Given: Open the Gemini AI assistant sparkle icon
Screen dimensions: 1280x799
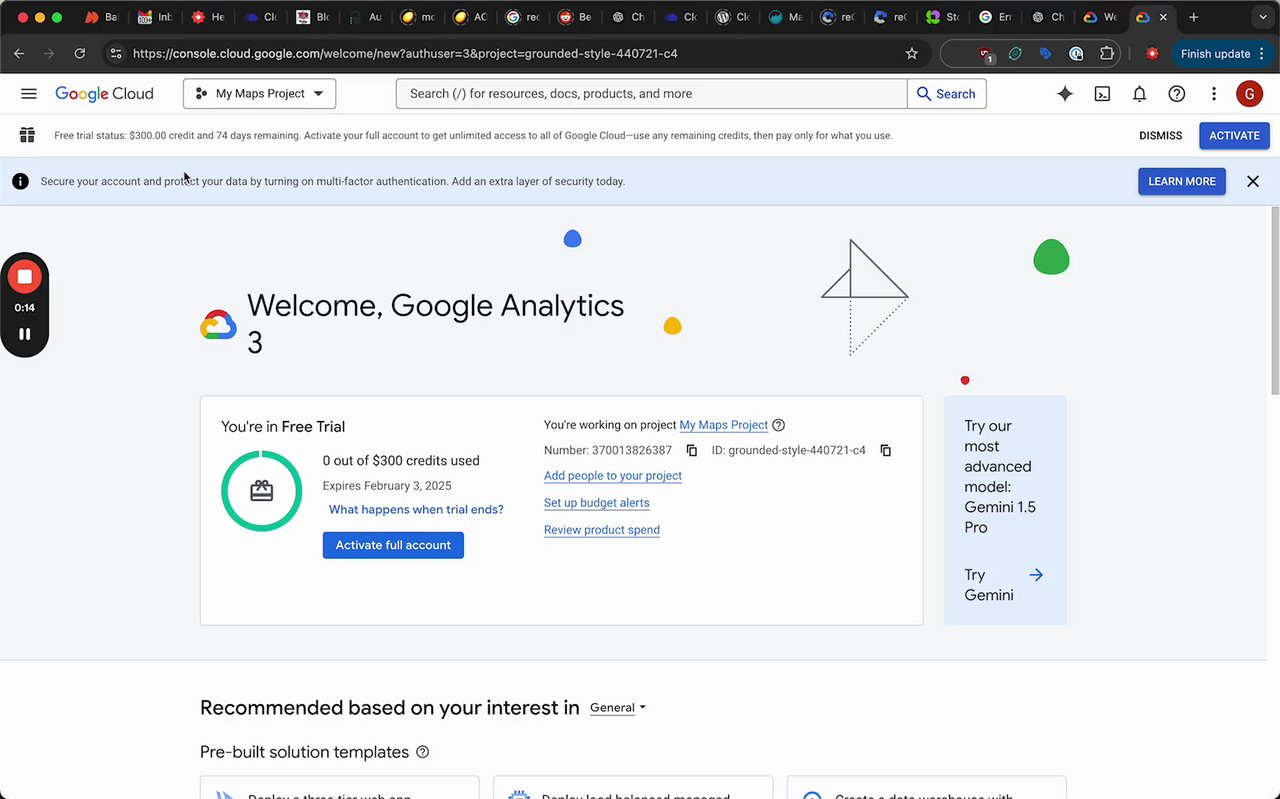Looking at the screenshot, I should click(x=1065, y=94).
